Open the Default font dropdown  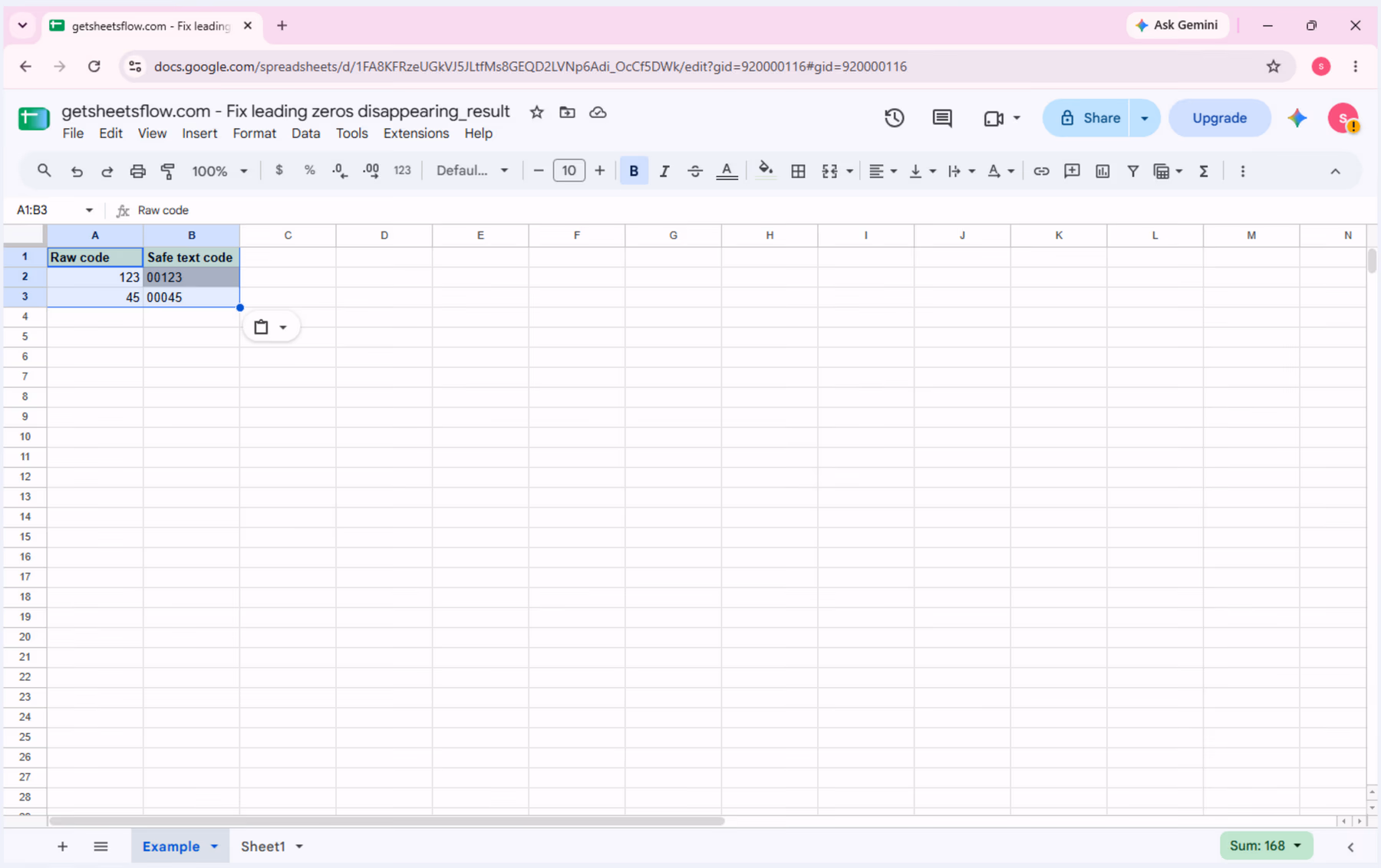coord(472,171)
